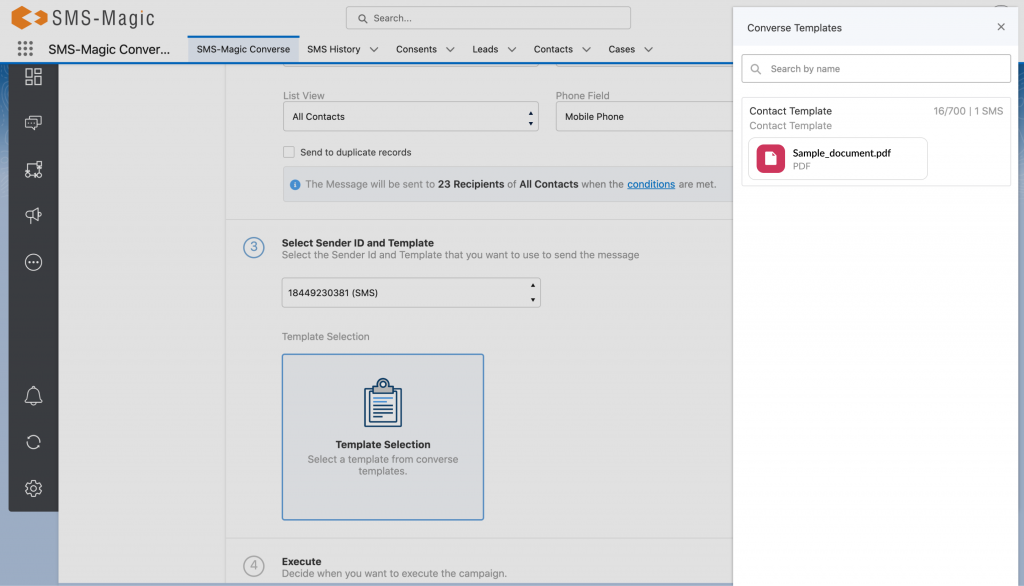Expand the Cases tab chevron

pyautogui.click(x=648, y=50)
